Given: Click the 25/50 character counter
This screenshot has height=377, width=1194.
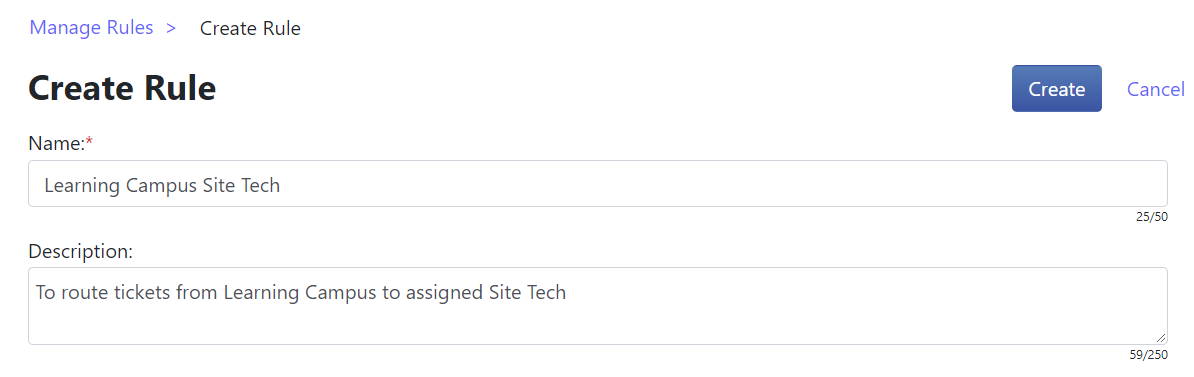Looking at the screenshot, I should pyautogui.click(x=1151, y=217).
